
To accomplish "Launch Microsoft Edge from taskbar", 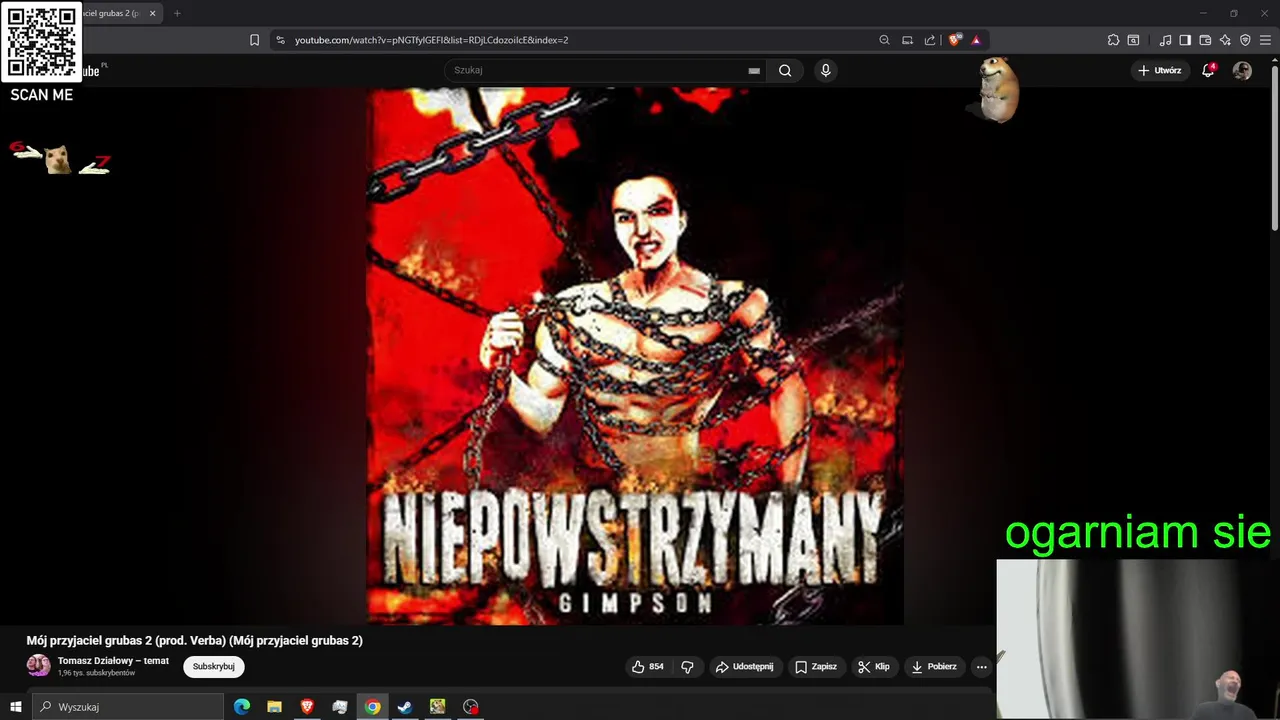I will 242,707.
